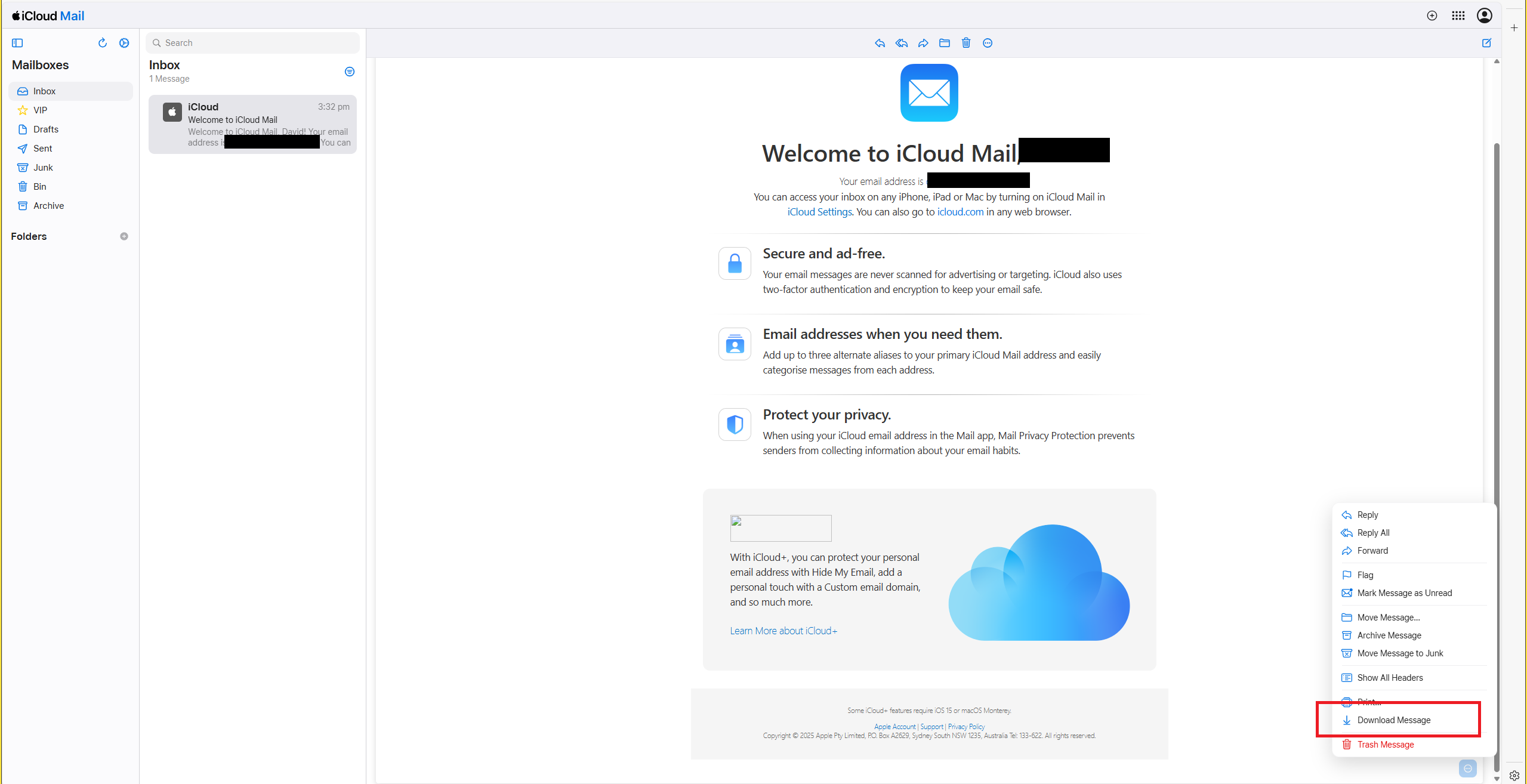Select Archive Message menu entry
The height and width of the screenshot is (784, 1527).
[1414, 635]
